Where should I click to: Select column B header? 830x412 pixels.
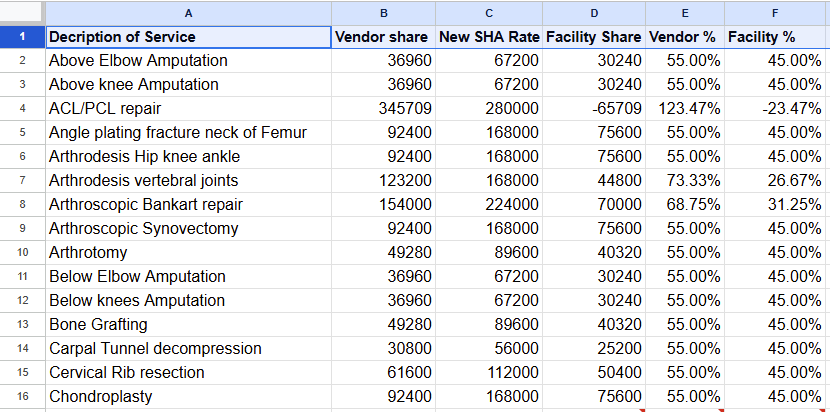(x=383, y=12)
